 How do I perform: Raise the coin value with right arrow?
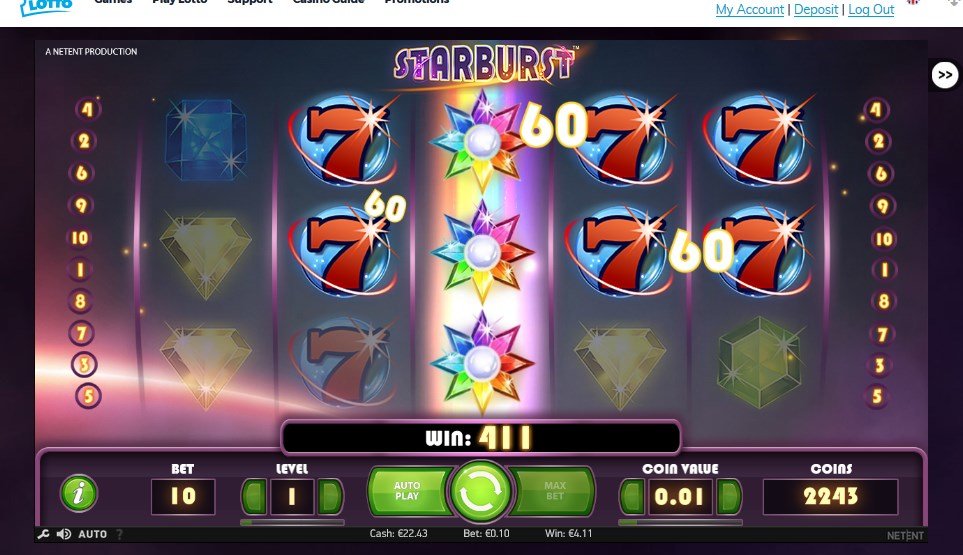pyautogui.click(x=729, y=496)
